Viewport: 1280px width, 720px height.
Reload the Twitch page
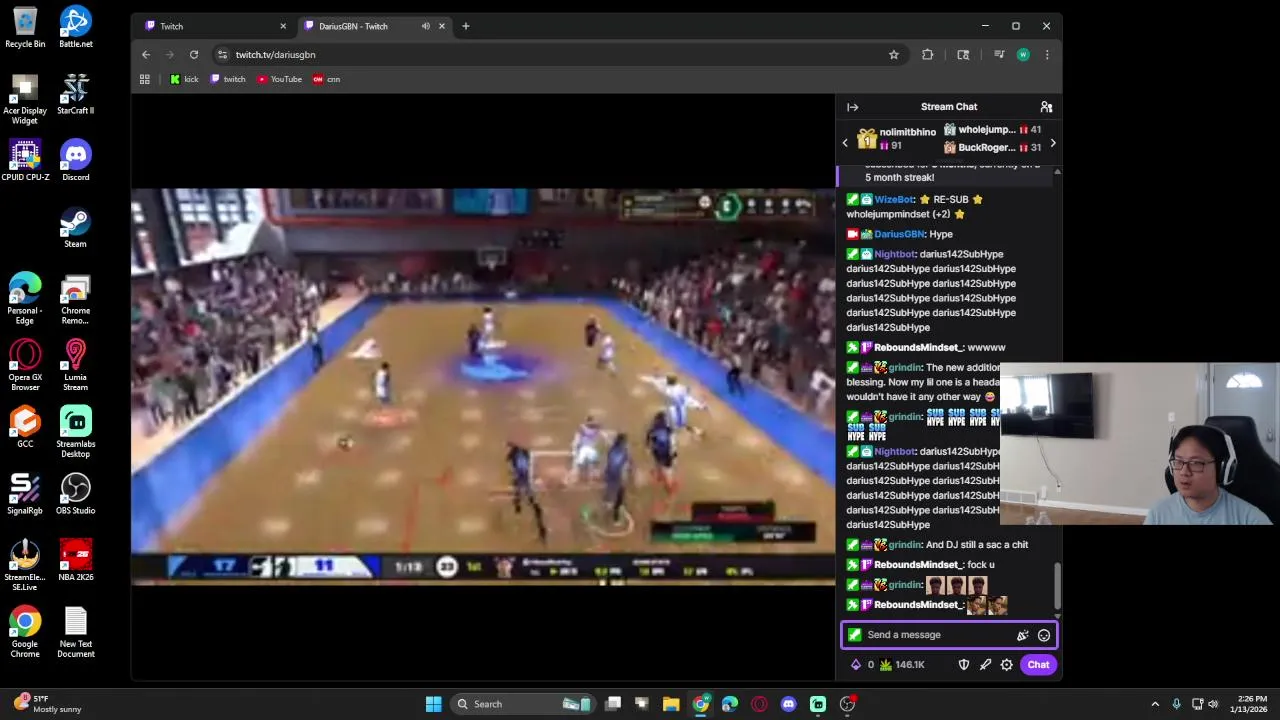coord(194,55)
